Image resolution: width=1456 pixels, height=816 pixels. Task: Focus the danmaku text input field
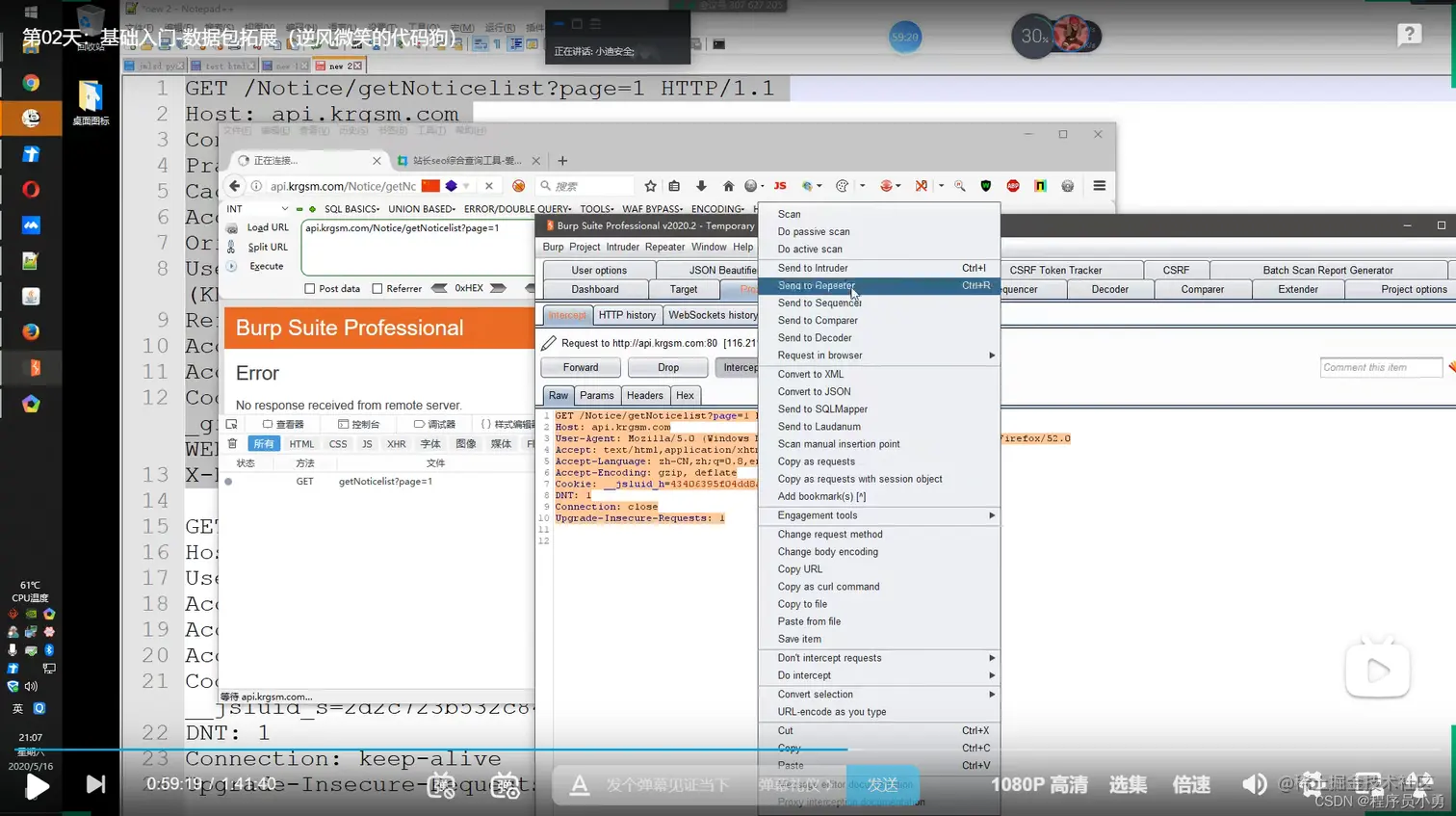[666, 785]
